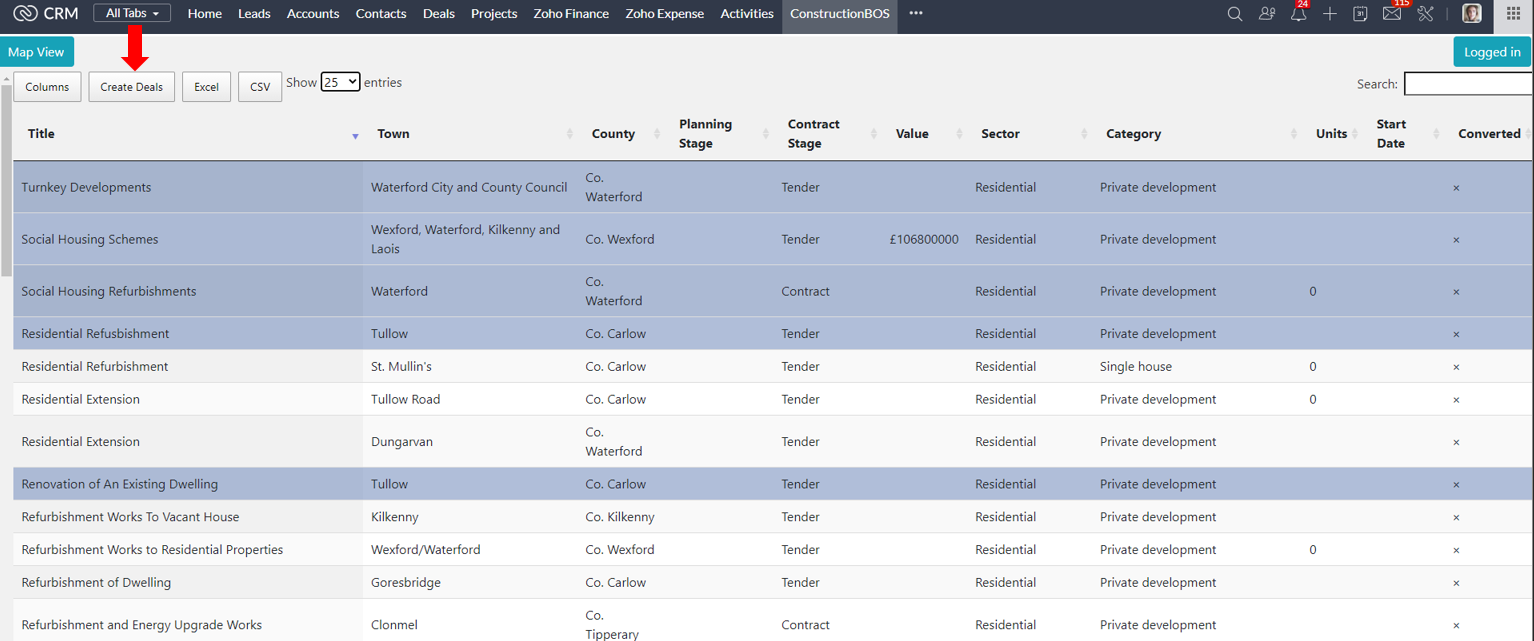Open the Leads tab
Viewport: 1534px width, 641px height.
point(254,14)
